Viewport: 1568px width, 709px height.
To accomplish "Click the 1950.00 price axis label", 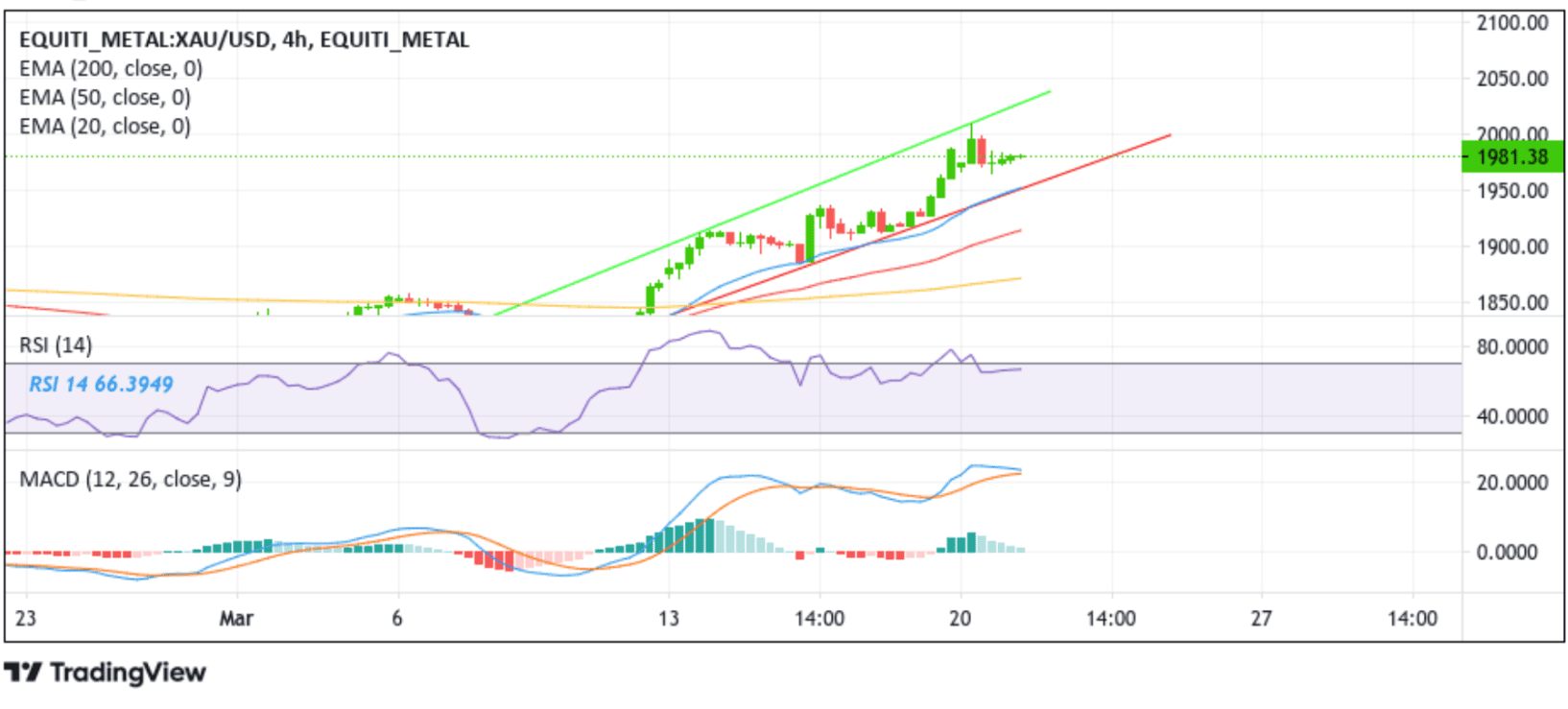I will tap(1512, 191).
